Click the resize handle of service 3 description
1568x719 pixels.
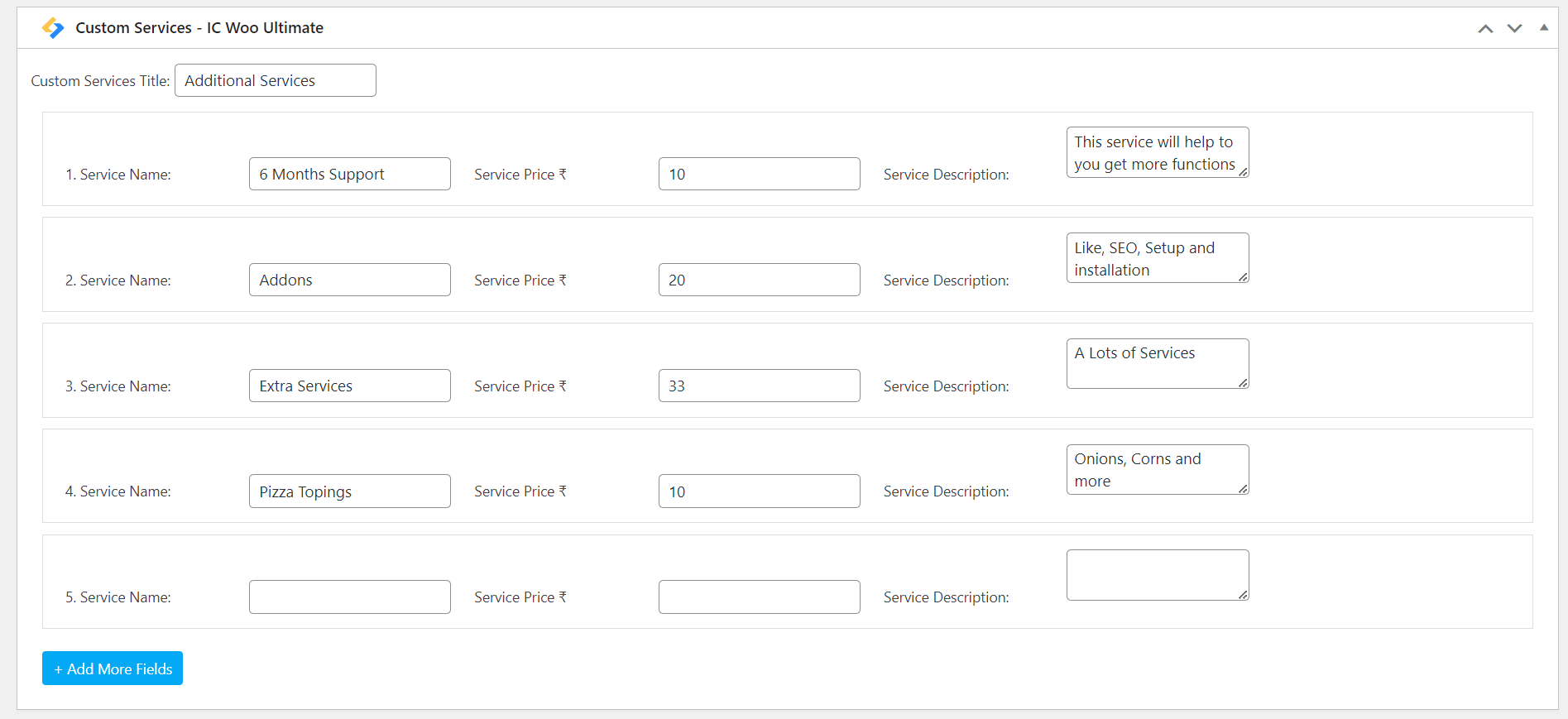[1243, 383]
